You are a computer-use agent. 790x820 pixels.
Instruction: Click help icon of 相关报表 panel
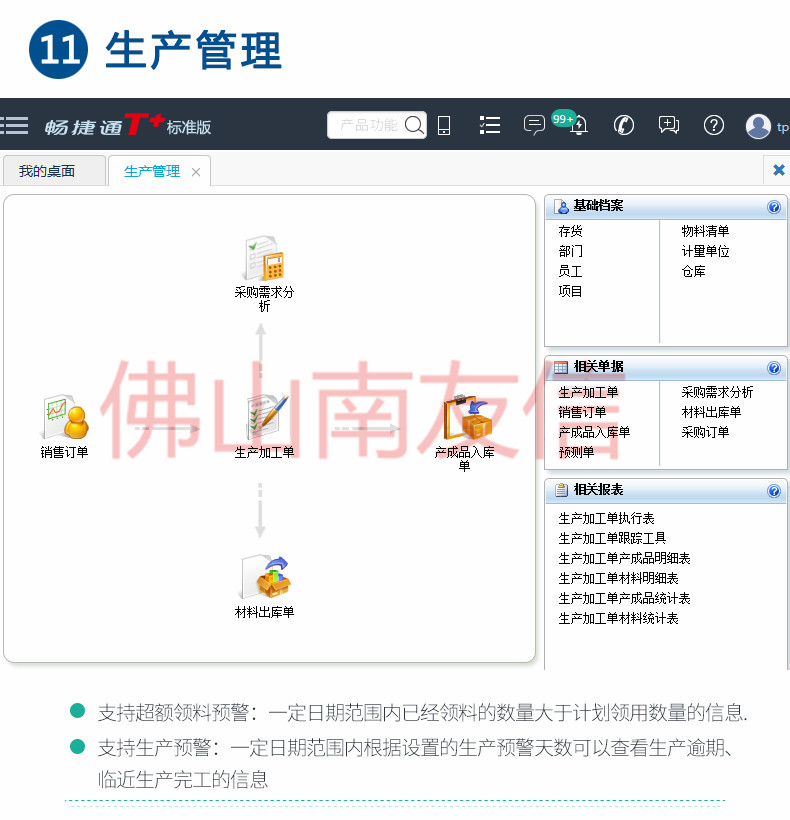tap(774, 491)
